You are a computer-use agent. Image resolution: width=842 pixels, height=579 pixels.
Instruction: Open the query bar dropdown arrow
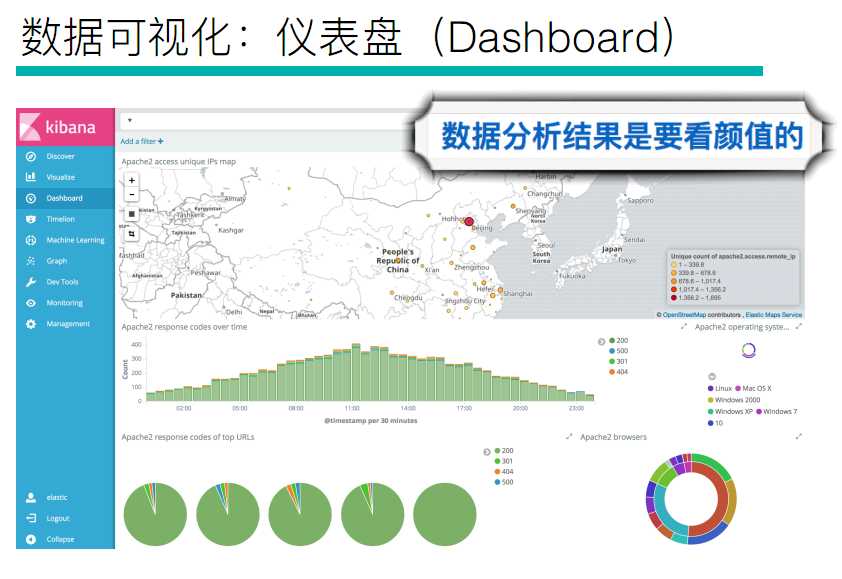129,120
